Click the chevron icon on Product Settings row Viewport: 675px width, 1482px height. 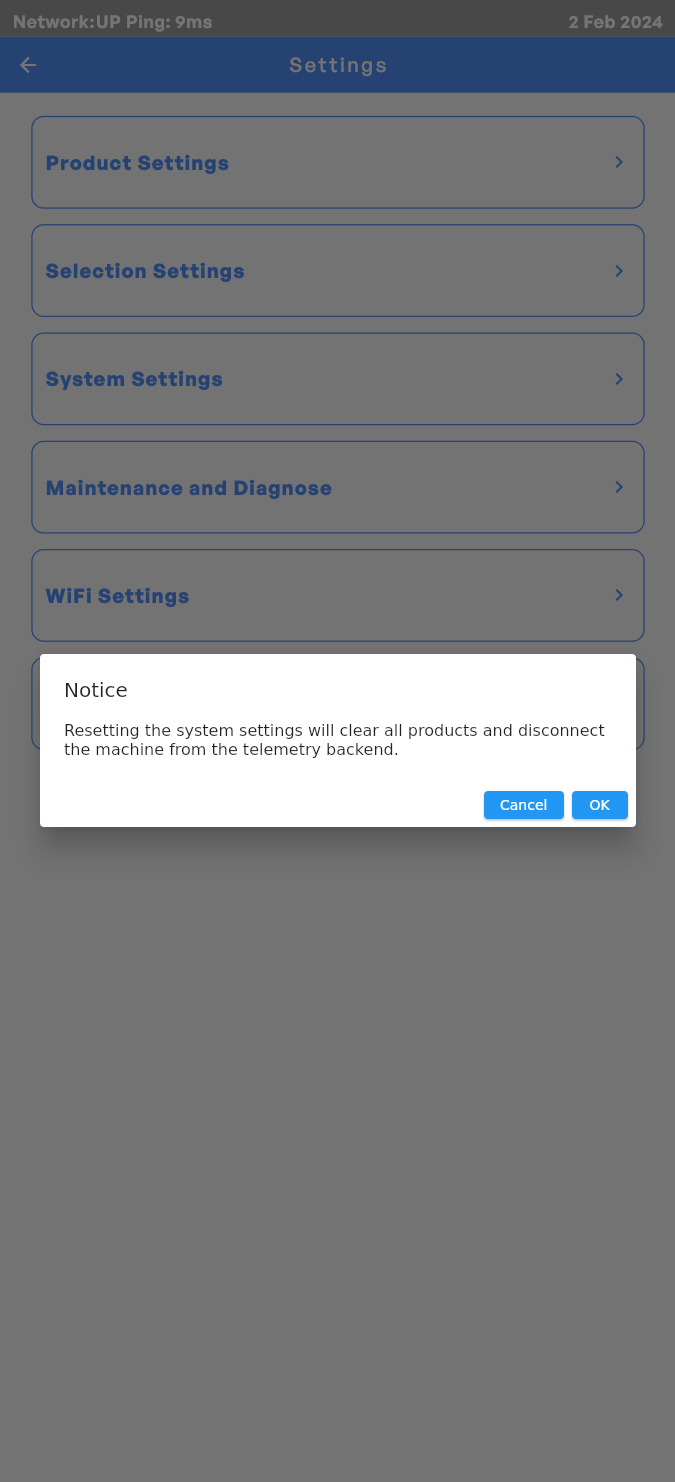[618, 161]
